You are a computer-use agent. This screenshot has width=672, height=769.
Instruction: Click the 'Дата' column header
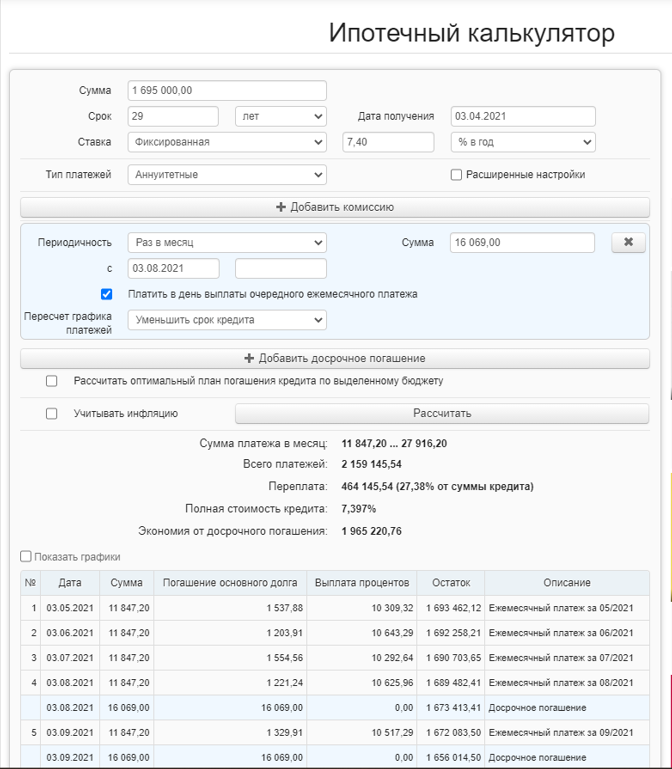click(70, 583)
